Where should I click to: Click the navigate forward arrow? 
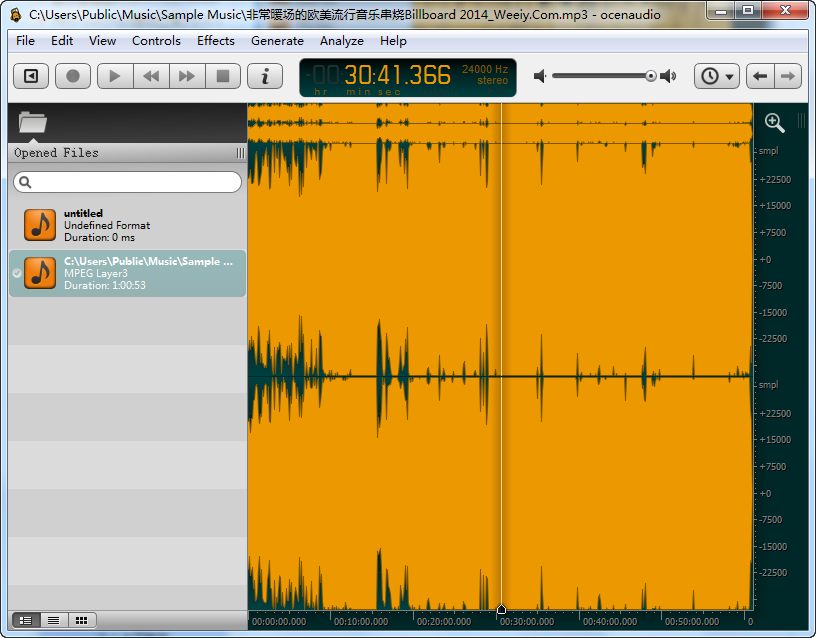point(788,76)
